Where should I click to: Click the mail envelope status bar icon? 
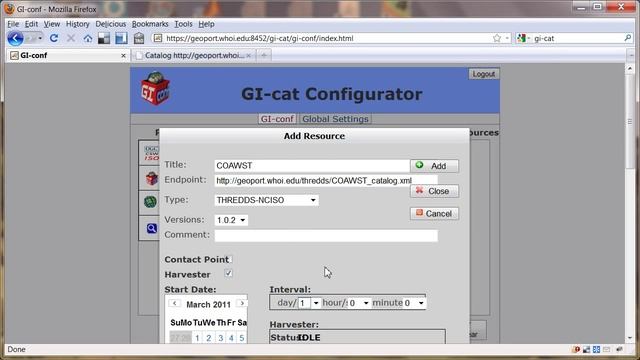click(607, 349)
